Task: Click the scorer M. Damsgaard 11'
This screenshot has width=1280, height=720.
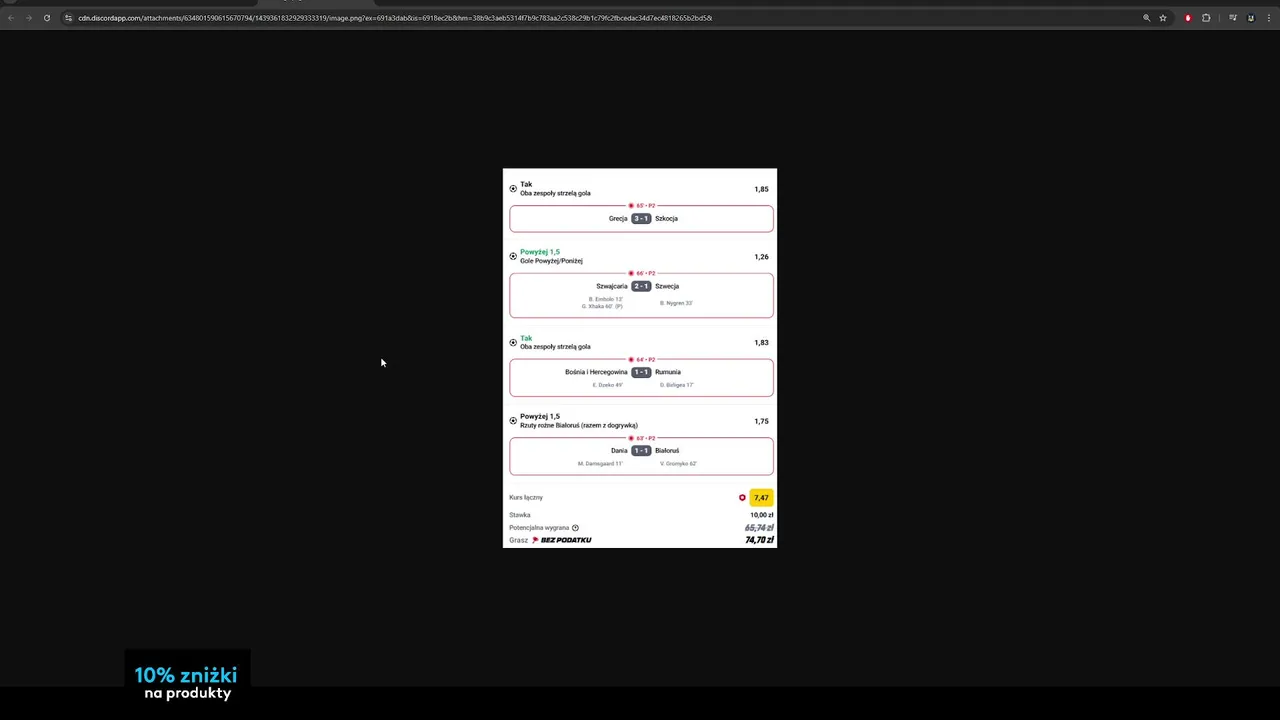Action: click(x=600, y=463)
